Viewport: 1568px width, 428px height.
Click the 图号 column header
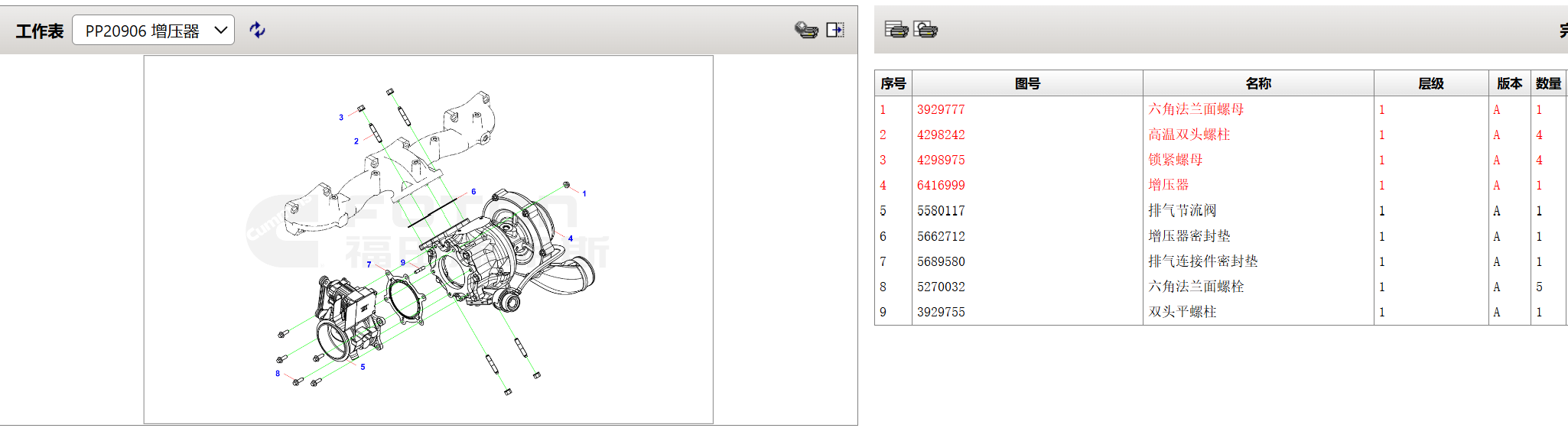pos(1027,83)
